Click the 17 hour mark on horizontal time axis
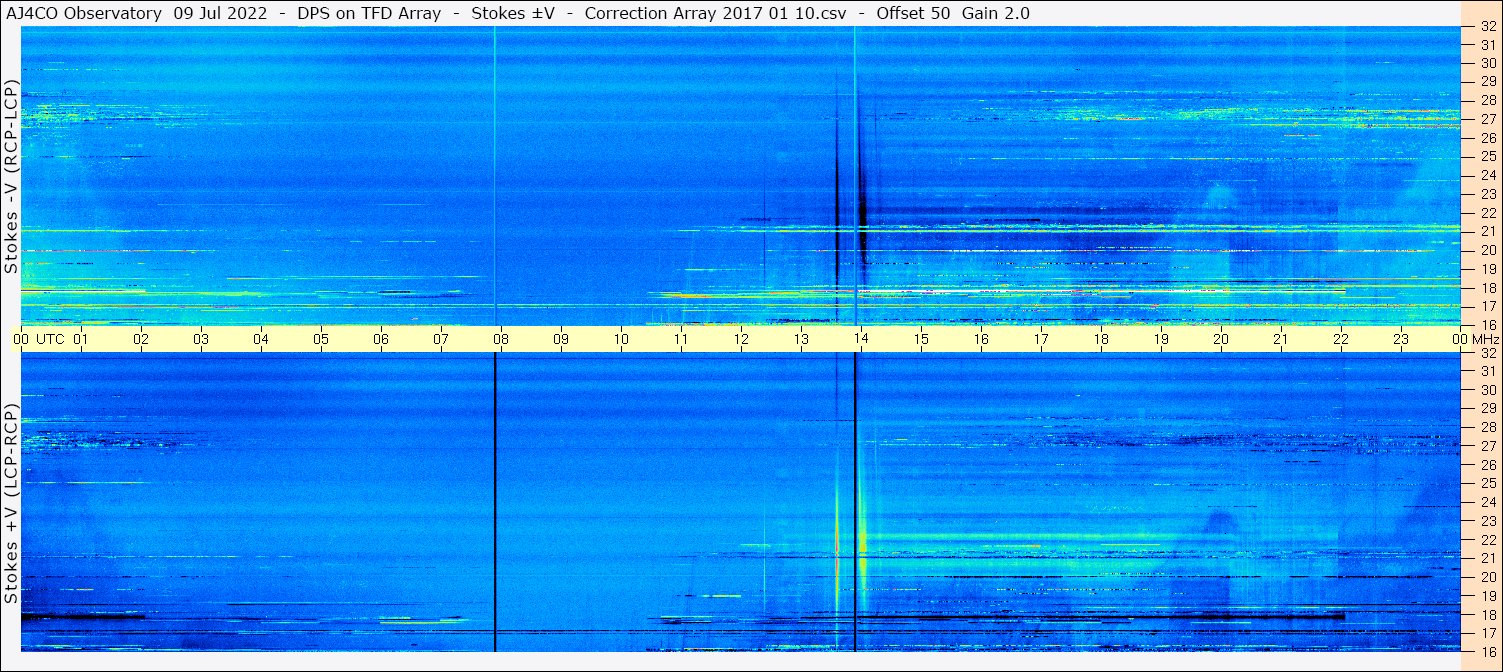Screen dimensions: 1503x672 pos(1041,339)
